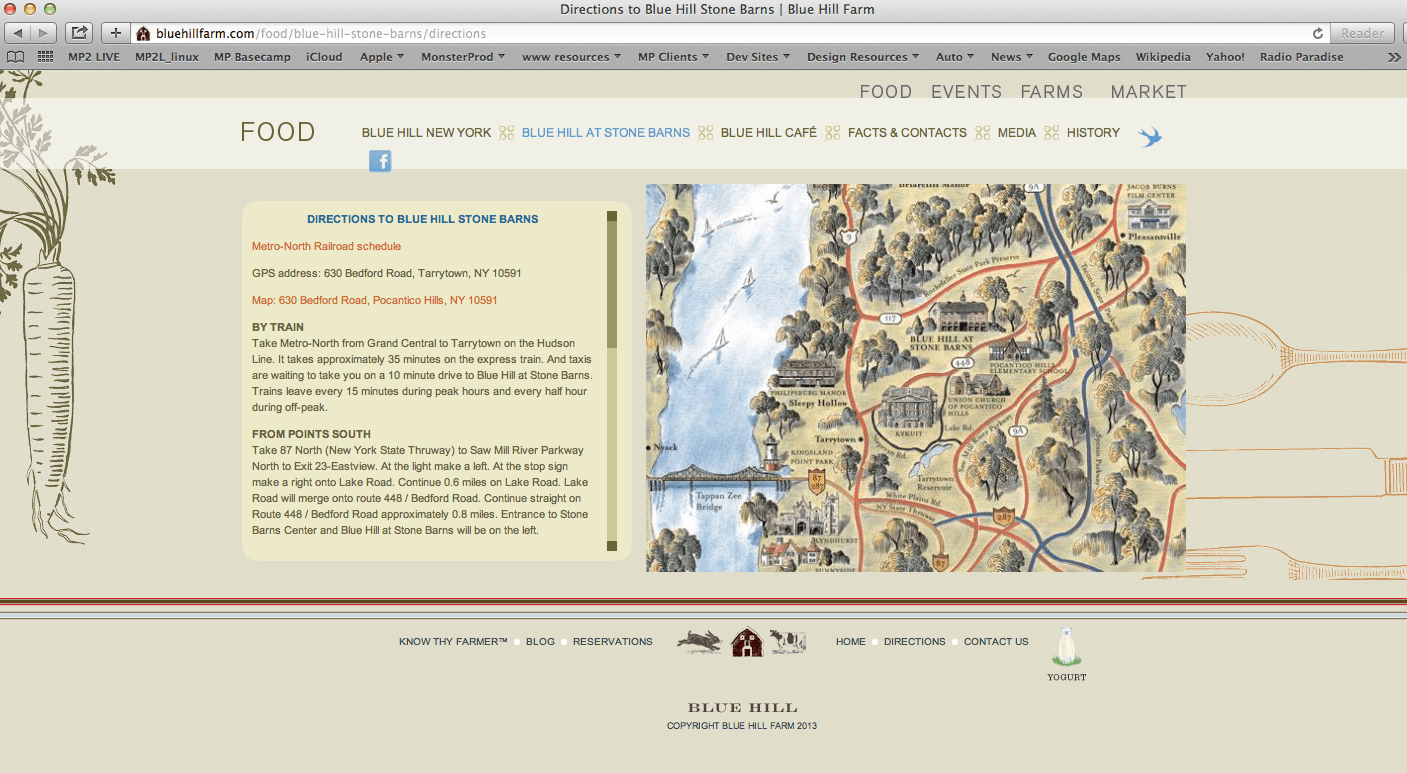This screenshot has height=773, width=1407.
Task: Open the FARMS navigation item
Action: coord(1052,92)
